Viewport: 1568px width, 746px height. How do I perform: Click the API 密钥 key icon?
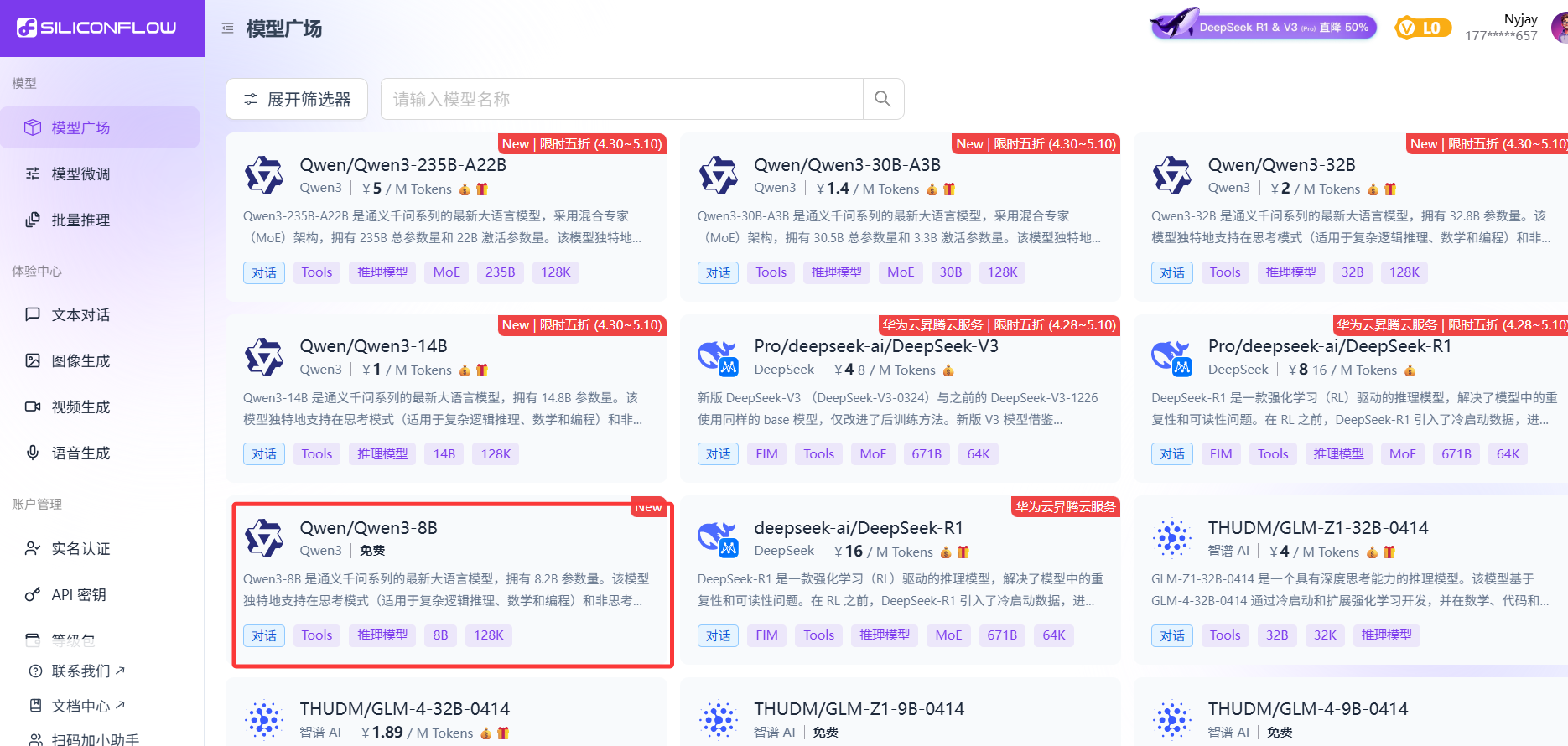click(33, 594)
